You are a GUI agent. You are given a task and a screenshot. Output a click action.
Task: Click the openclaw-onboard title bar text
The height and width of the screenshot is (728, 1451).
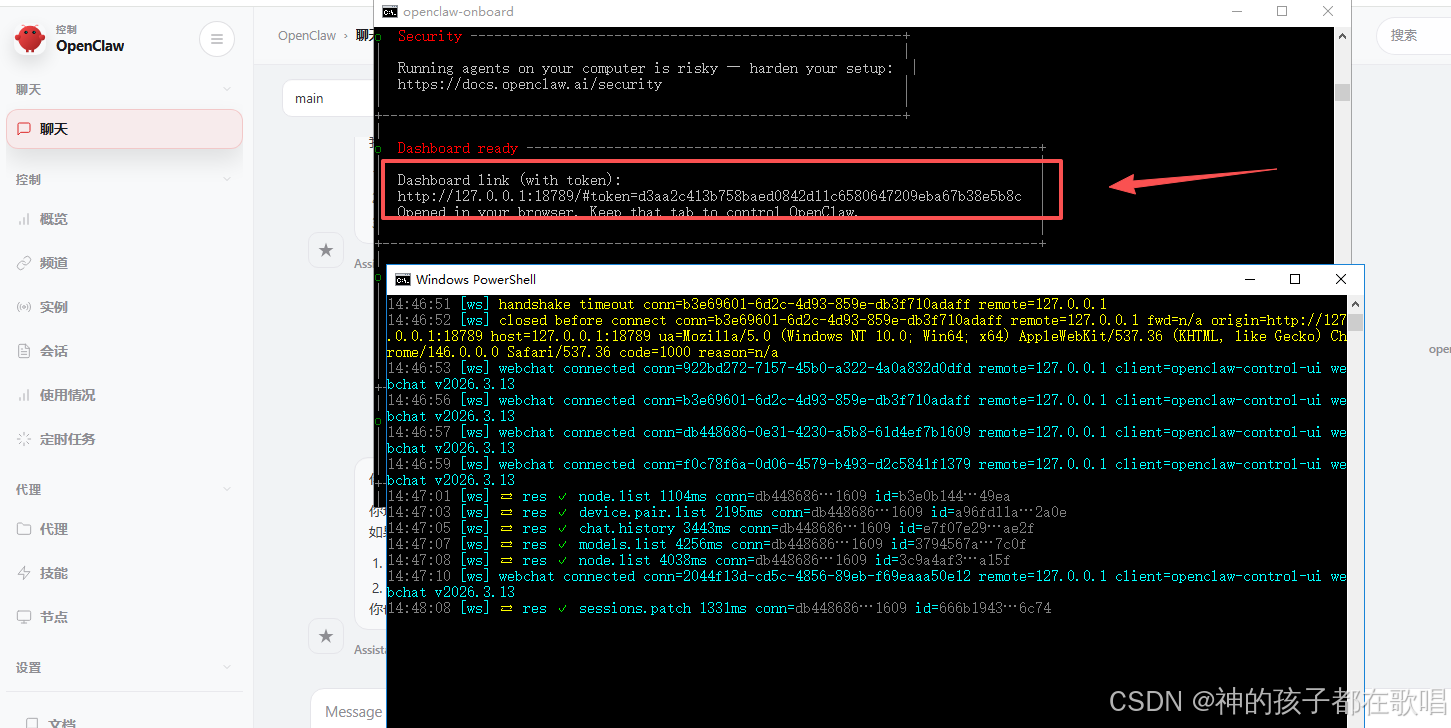[x=458, y=12]
